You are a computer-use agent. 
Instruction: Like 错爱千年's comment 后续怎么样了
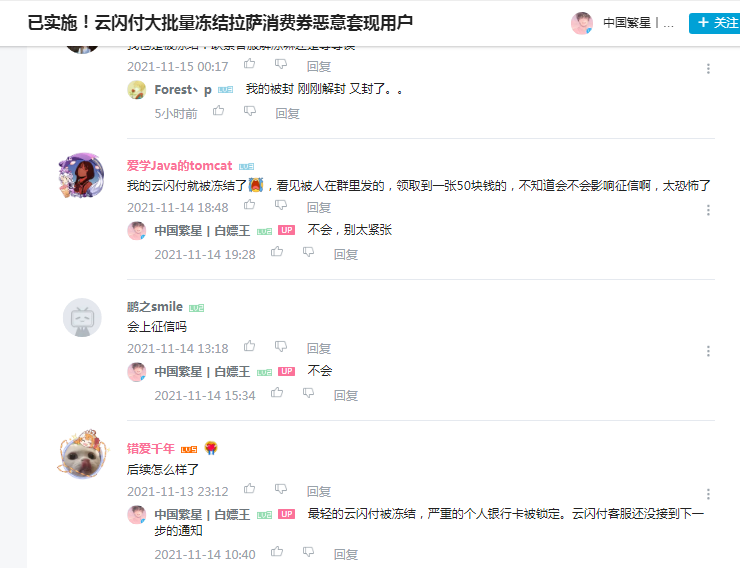pos(250,489)
